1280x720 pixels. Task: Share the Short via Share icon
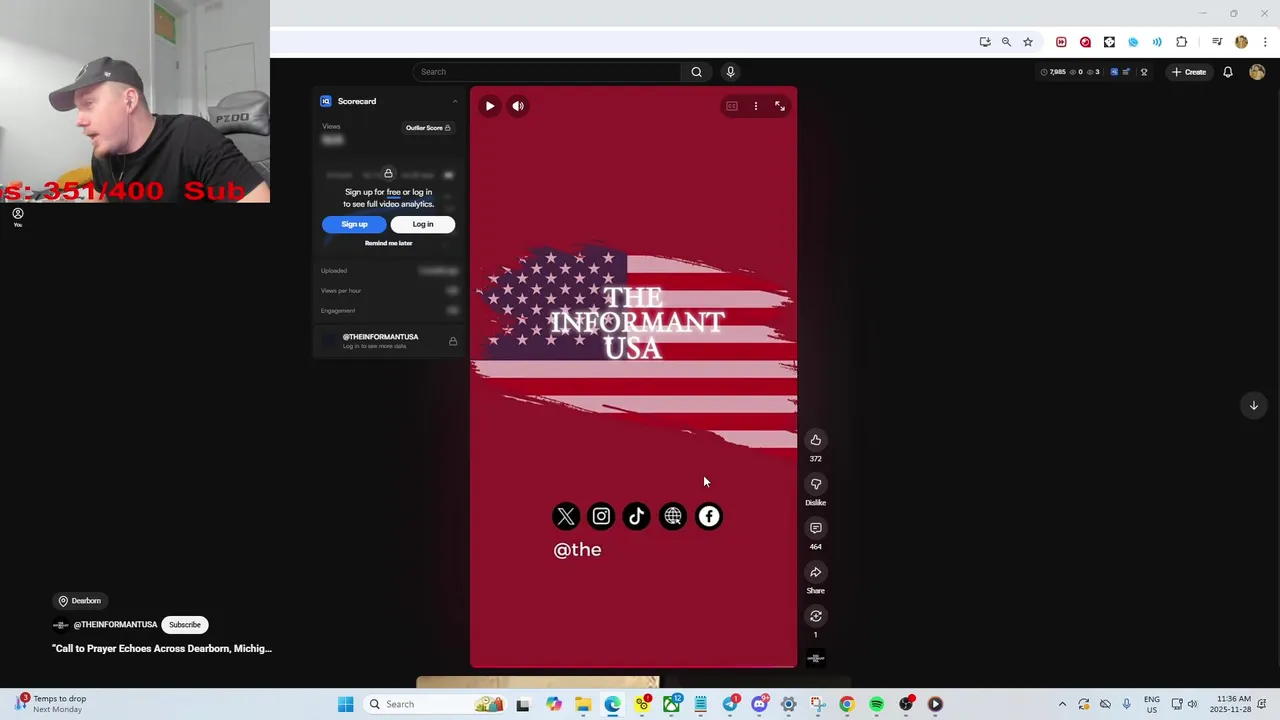click(x=816, y=572)
